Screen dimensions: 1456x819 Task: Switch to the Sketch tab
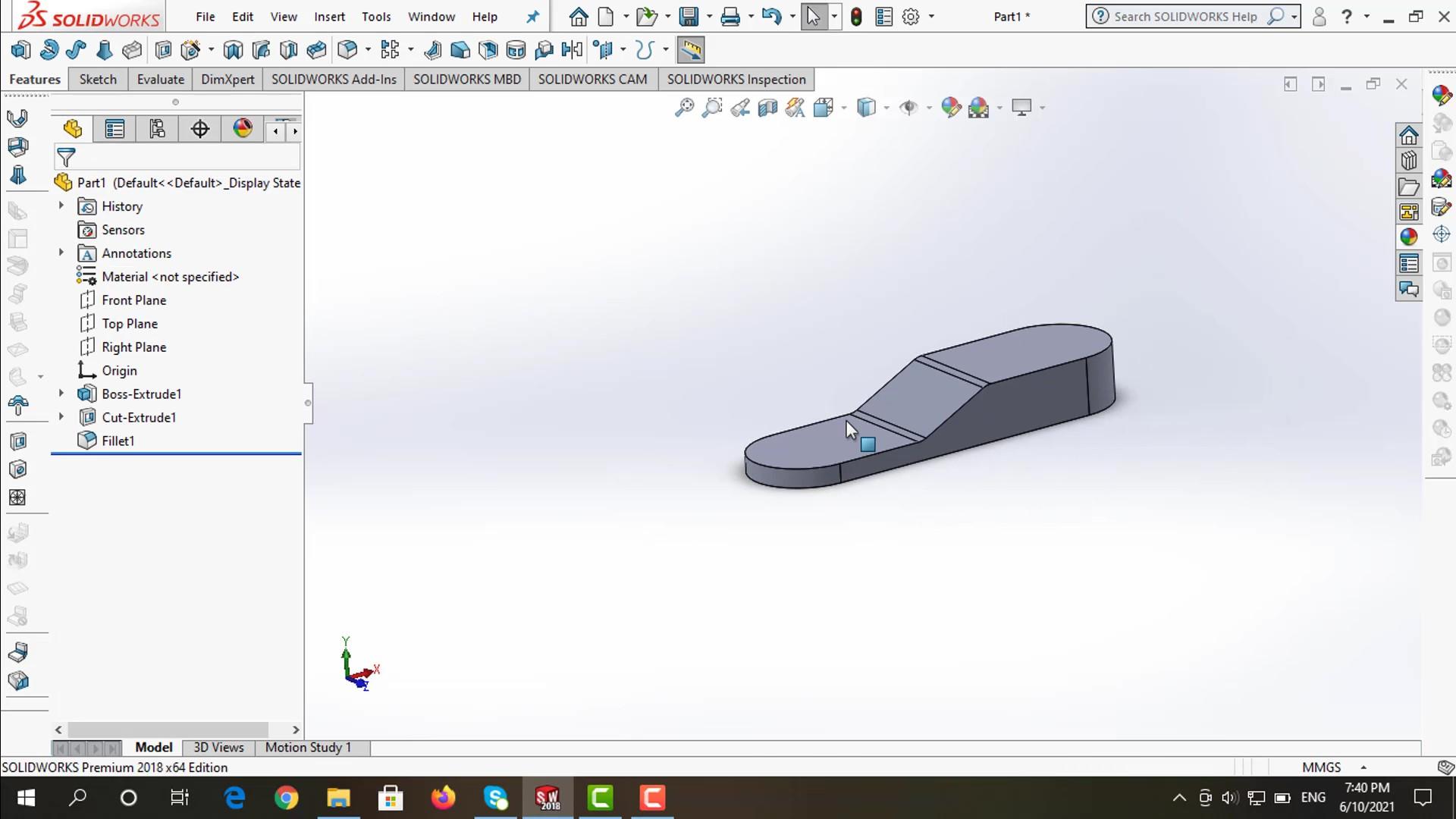point(98,80)
